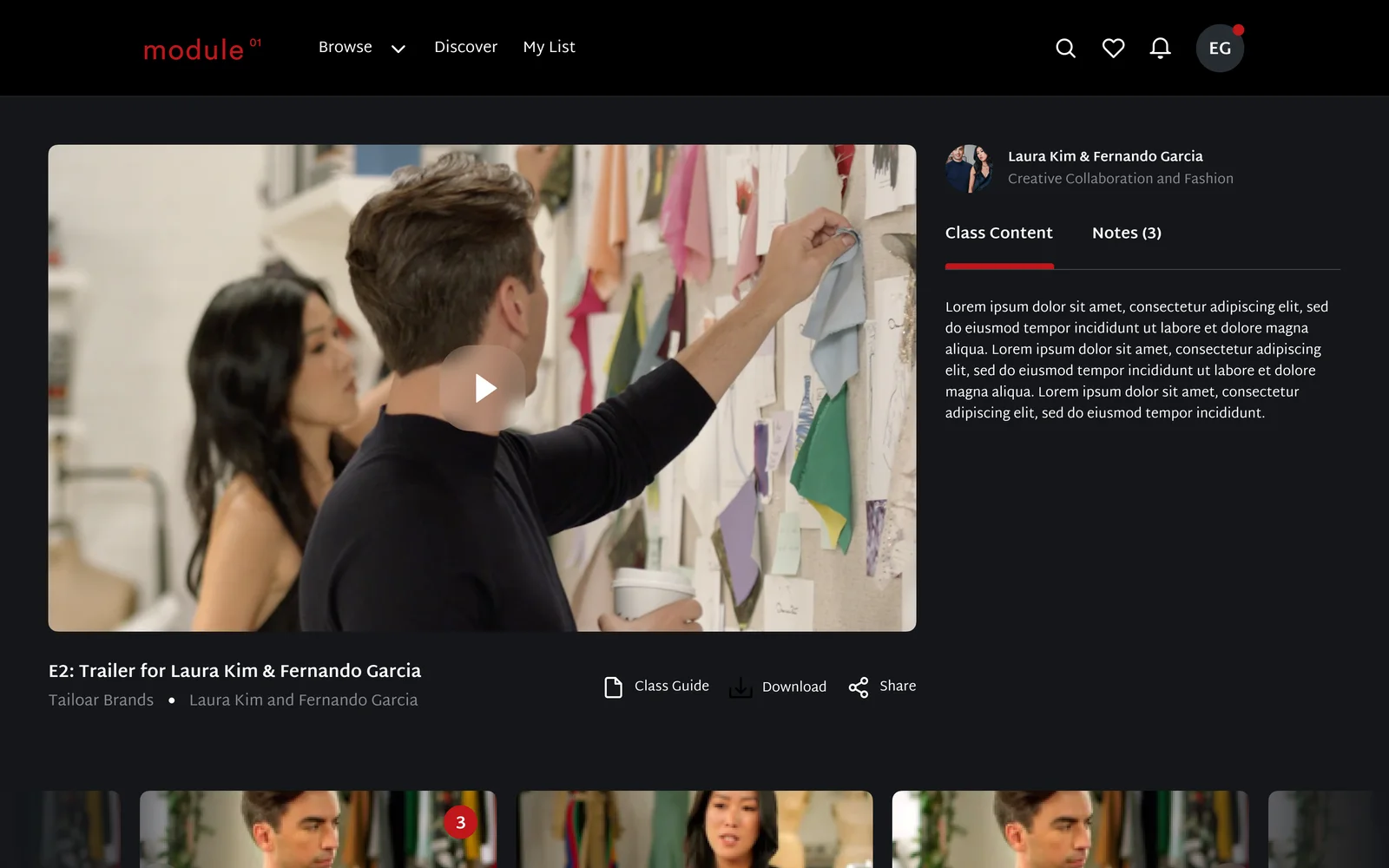Open the notifications bell

click(x=1160, y=49)
